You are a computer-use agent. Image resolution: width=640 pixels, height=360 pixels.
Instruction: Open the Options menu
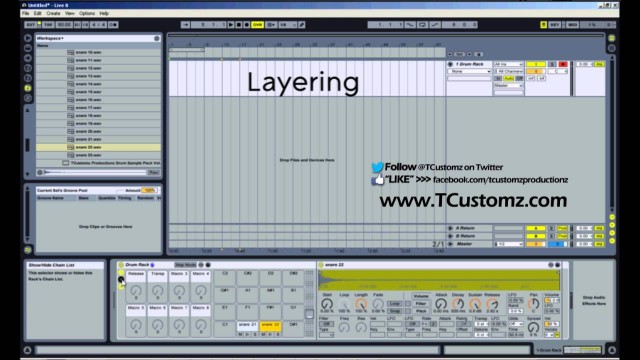click(87, 13)
